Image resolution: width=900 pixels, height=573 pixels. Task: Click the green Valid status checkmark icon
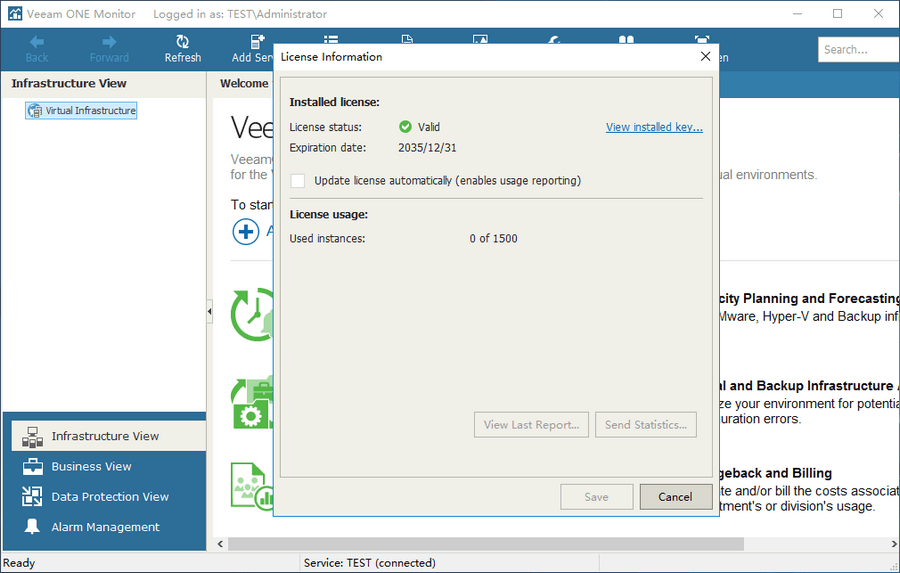tap(405, 127)
